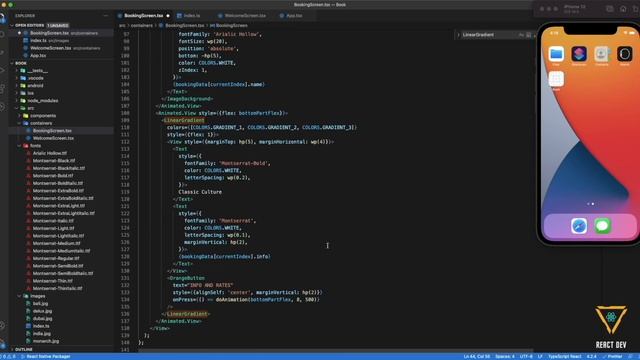The image size is (640, 360).
Task: Click the line and column indicator in status bar
Action: 477,356
